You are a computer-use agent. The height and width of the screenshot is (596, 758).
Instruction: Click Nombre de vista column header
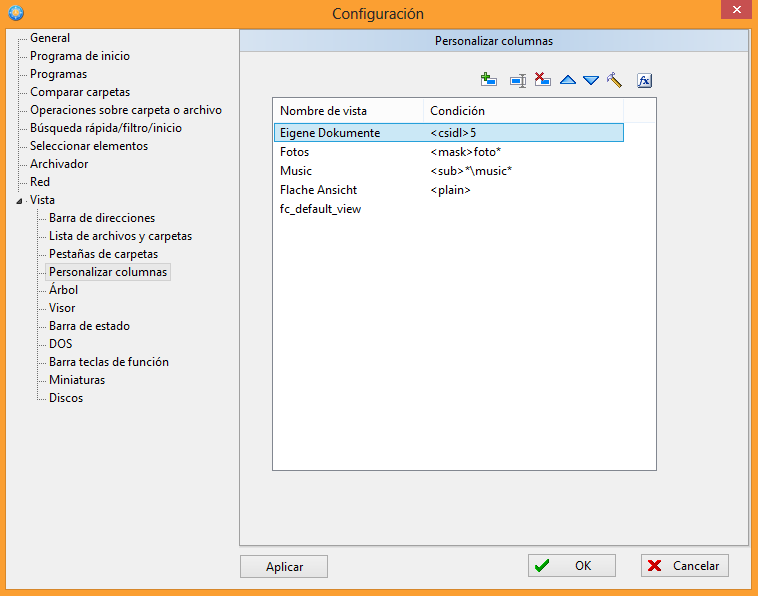348,111
